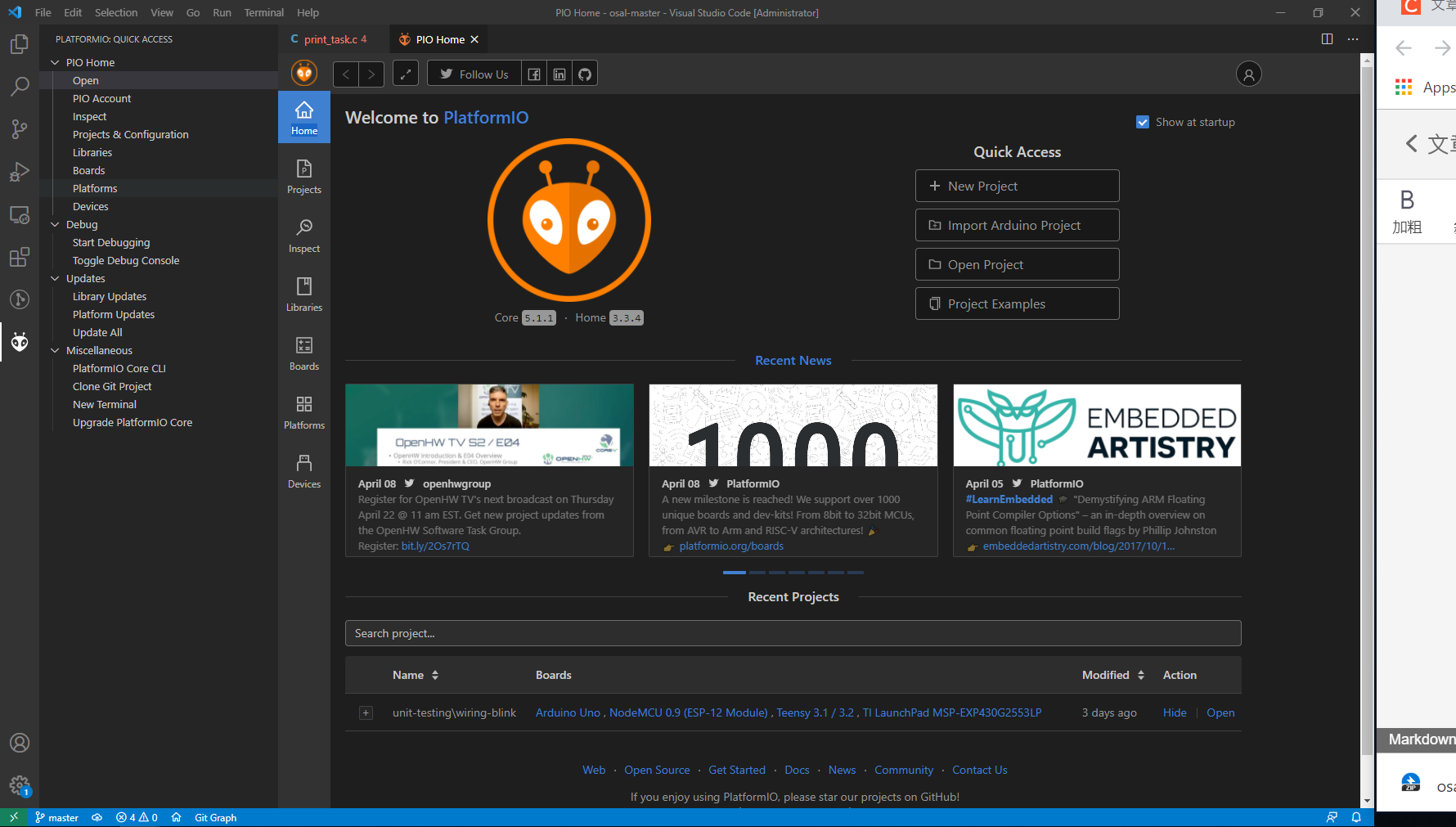Screen dimensions: 1456x827
Task: Open Embedded Artistry news thumbnail
Action: (x=1097, y=425)
